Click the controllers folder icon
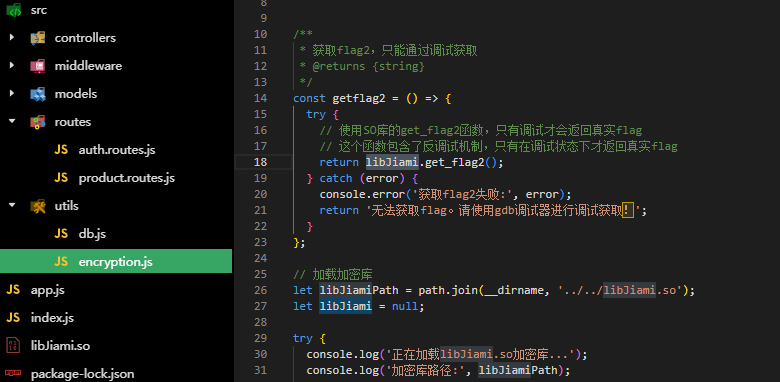Screen dimensions: 780x382 pyautogui.click(x=38, y=38)
